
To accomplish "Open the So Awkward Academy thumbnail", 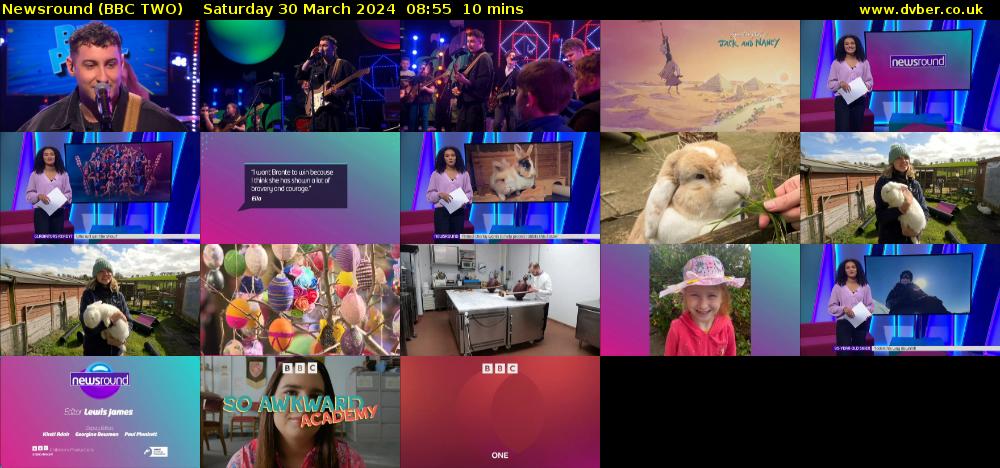I will click(300, 412).
